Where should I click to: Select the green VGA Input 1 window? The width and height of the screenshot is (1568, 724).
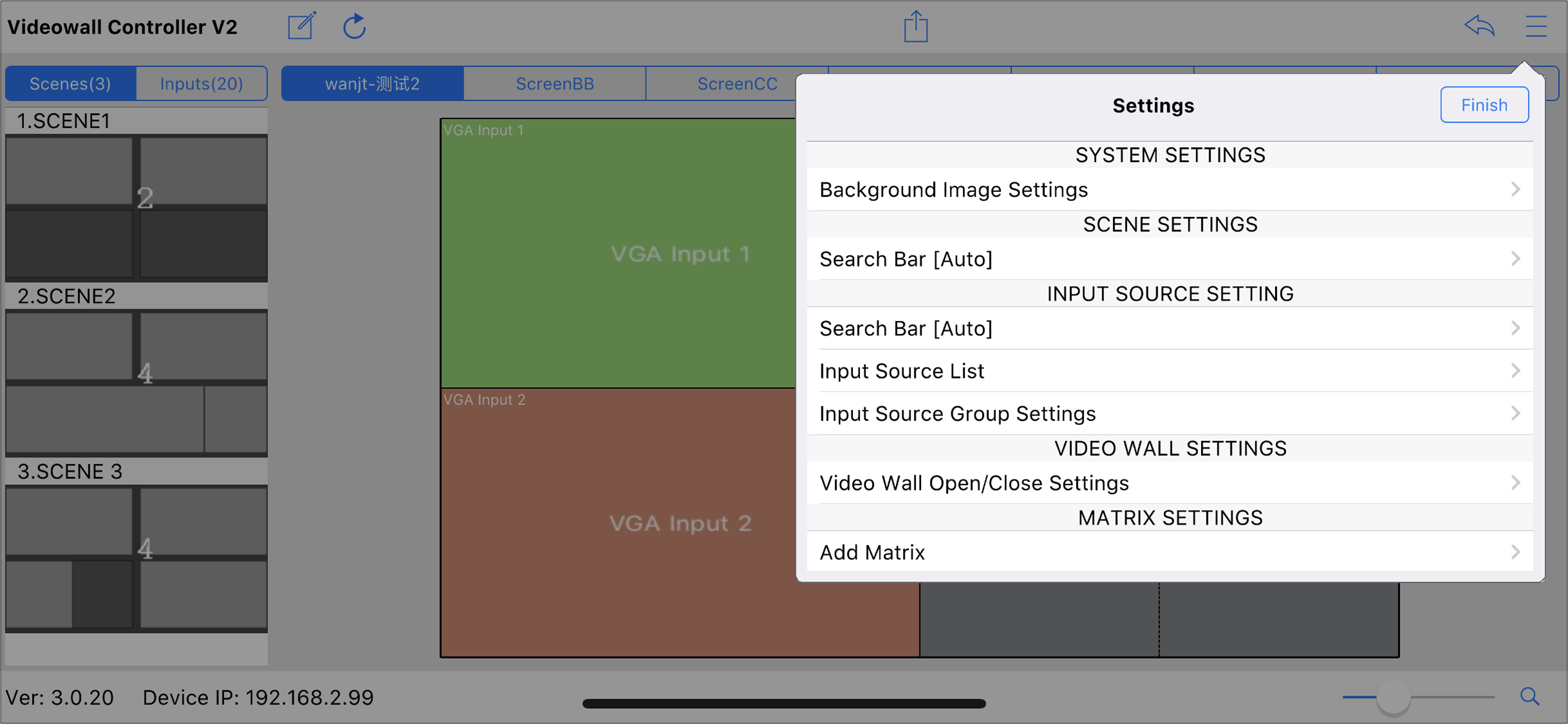(618, 253)
